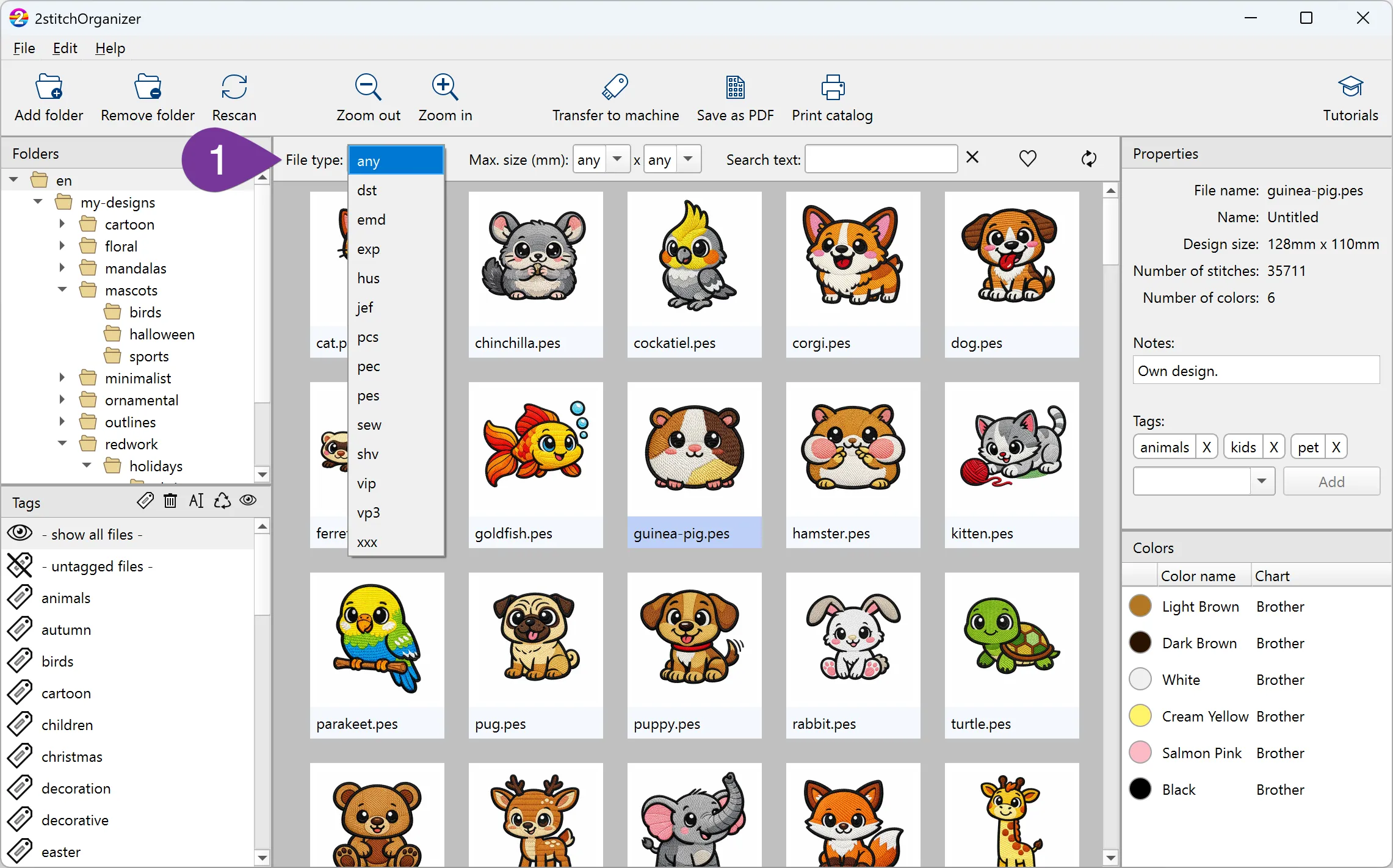The width and height of the screenshot is (1393, 868).
Task: Filter by the autumn tag
Action: 129,629
